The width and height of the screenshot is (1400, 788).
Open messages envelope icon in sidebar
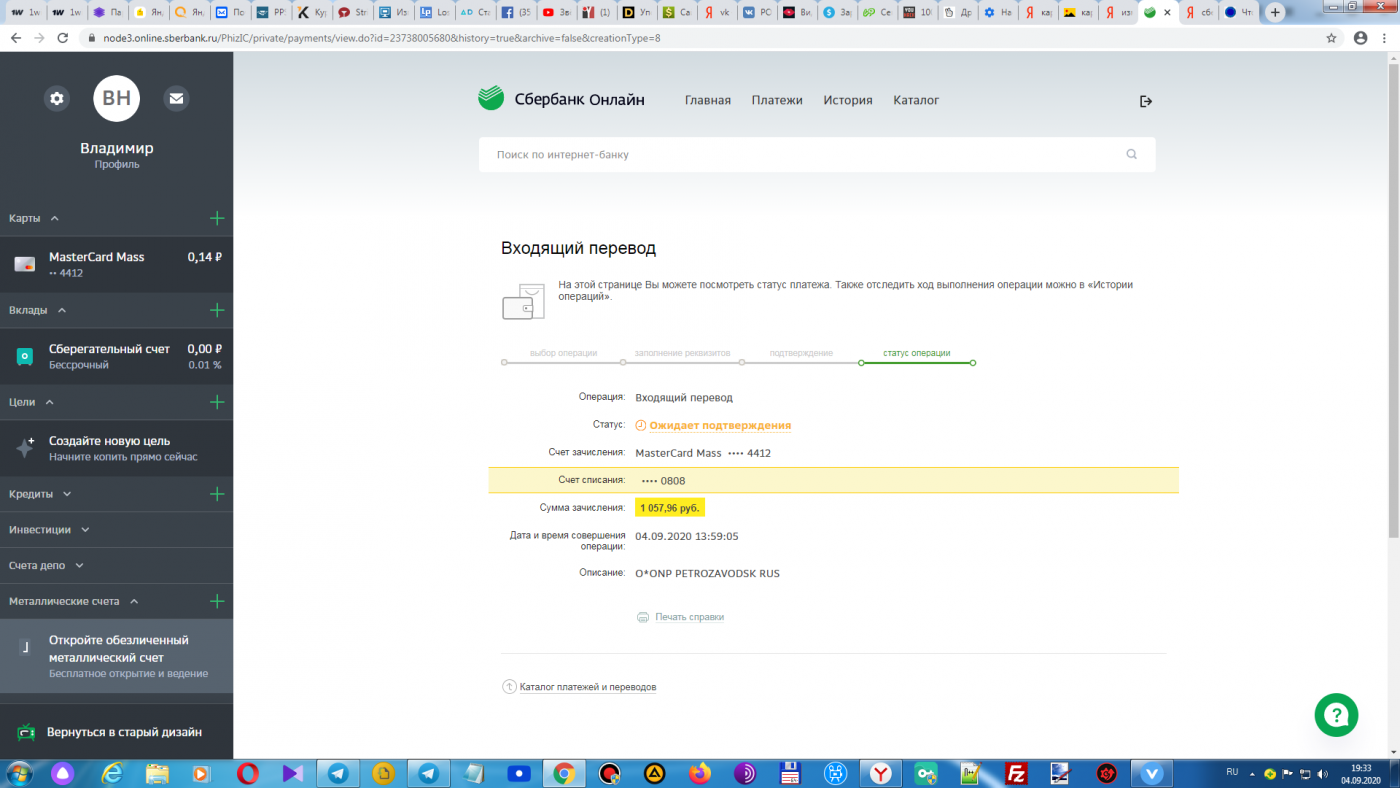(x=176, y=98)
